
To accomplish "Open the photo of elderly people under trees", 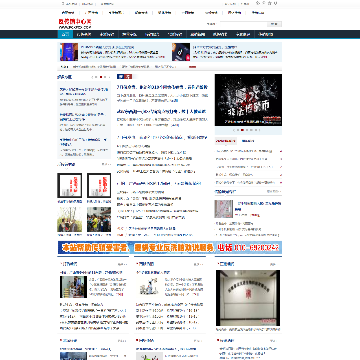I will [x=69, y=220].
